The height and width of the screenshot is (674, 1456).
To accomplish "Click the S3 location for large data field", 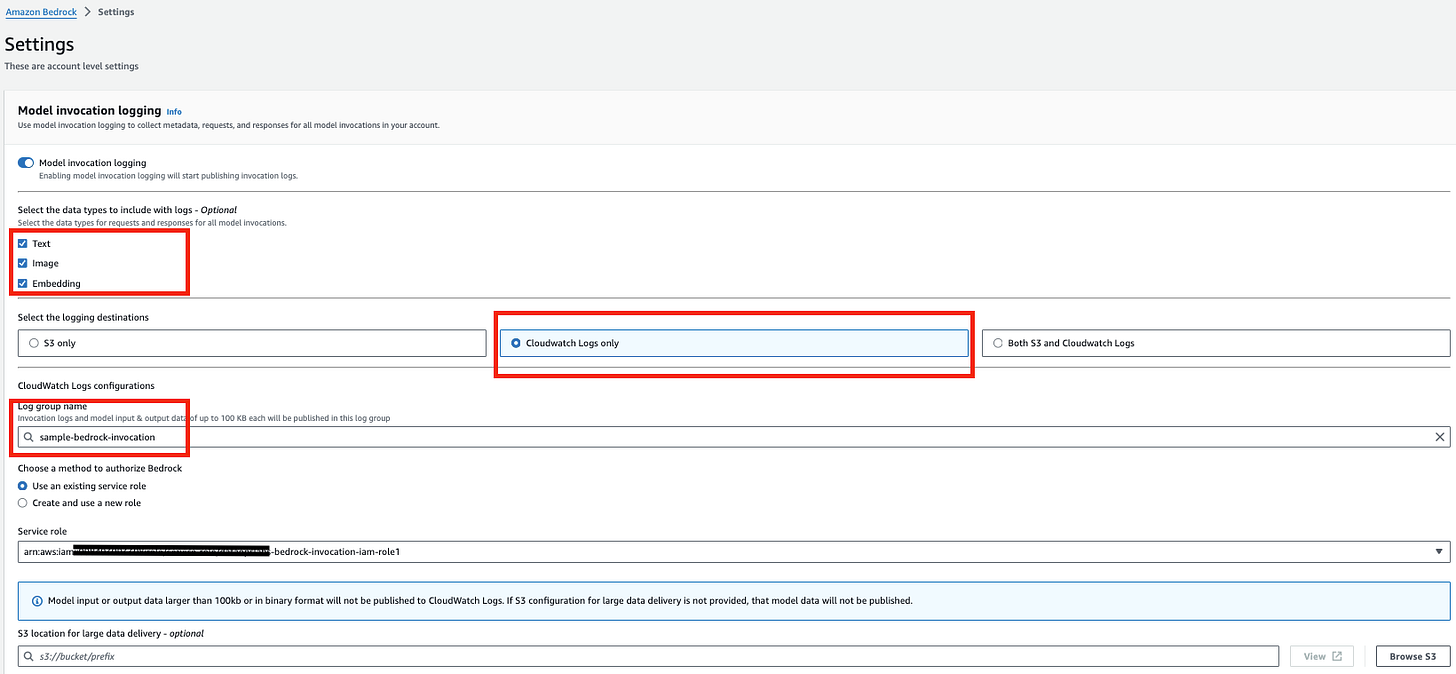I will [x=648, y=656].
